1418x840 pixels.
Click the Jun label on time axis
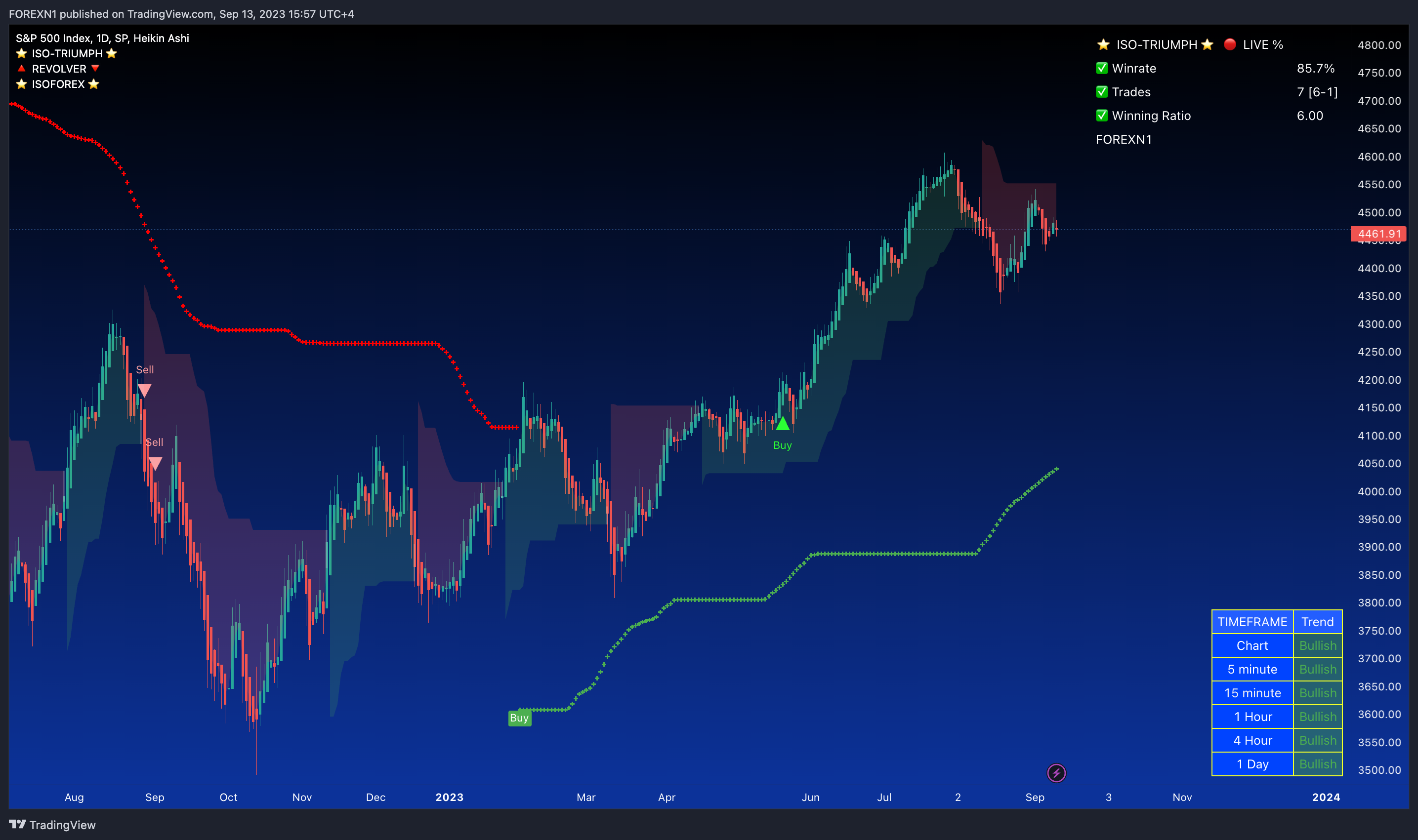pos(810,797)
